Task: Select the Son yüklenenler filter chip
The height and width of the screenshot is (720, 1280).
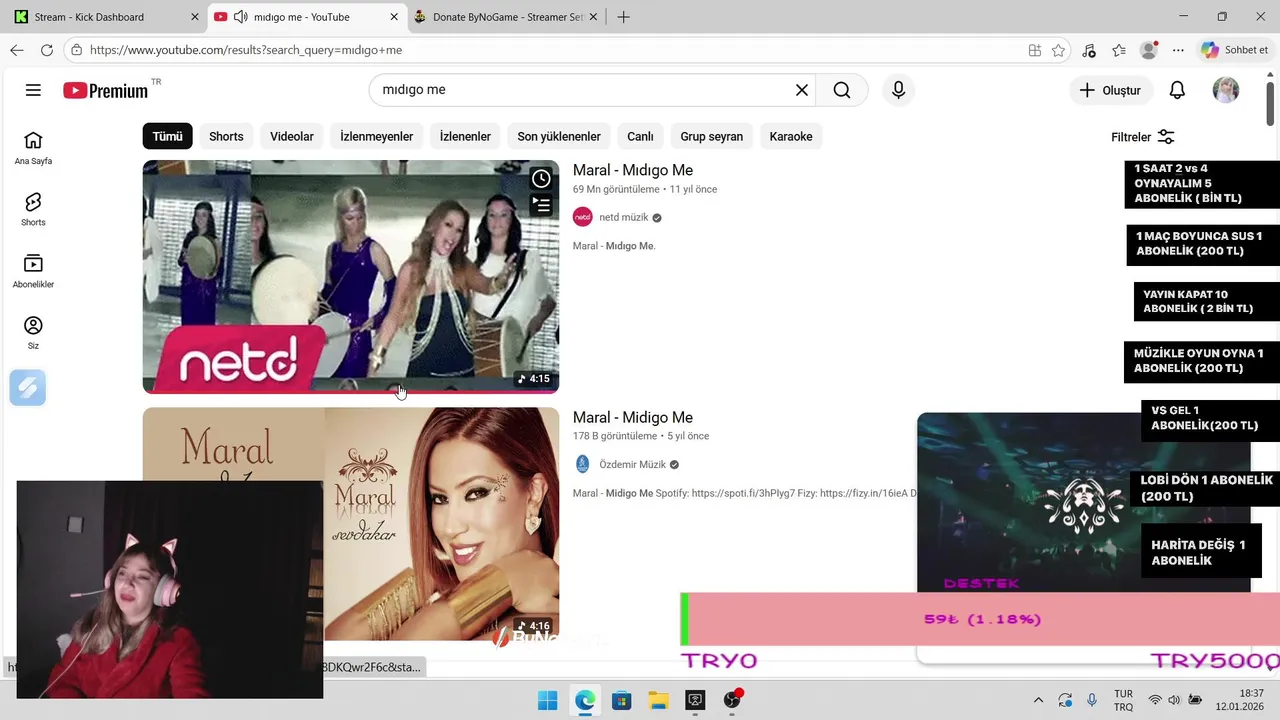Action: click(559, 136)
